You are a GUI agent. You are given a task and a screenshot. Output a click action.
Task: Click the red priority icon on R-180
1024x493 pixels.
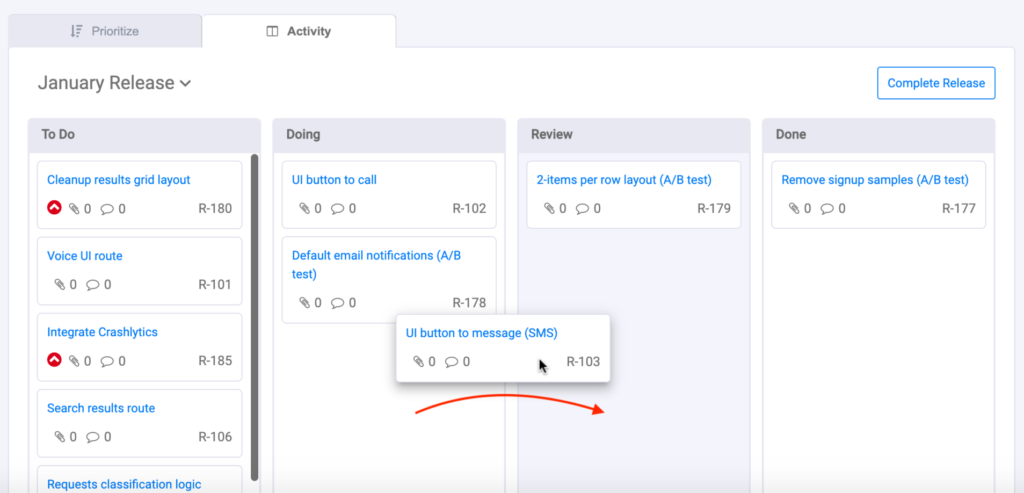click(54, 208)
